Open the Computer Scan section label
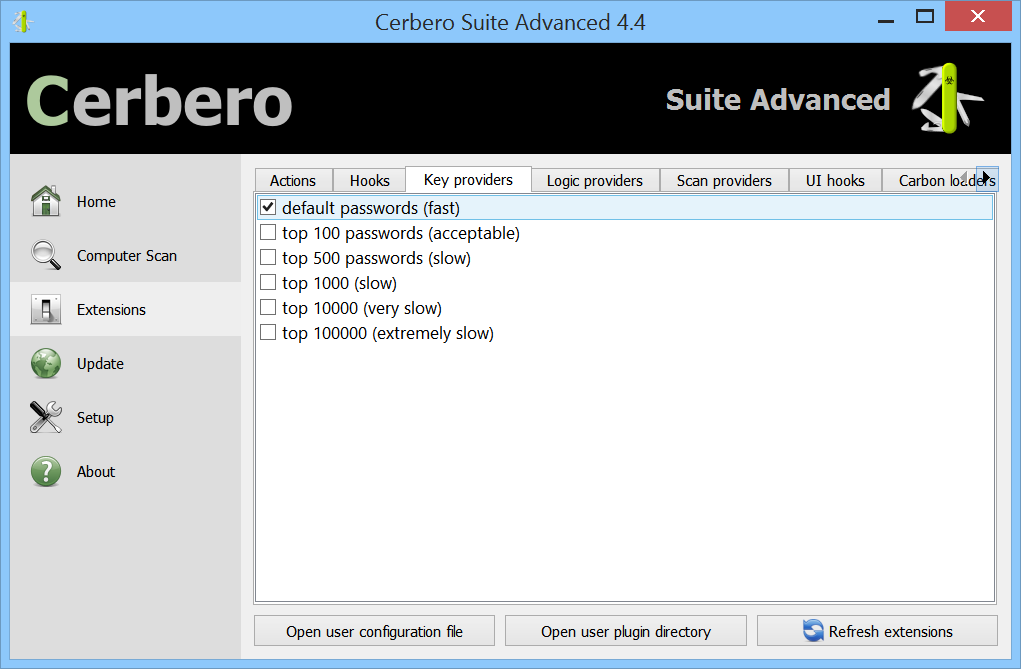Image resolution: width=1021 pixels, height=669 pixels. click(x=127, y=256)
